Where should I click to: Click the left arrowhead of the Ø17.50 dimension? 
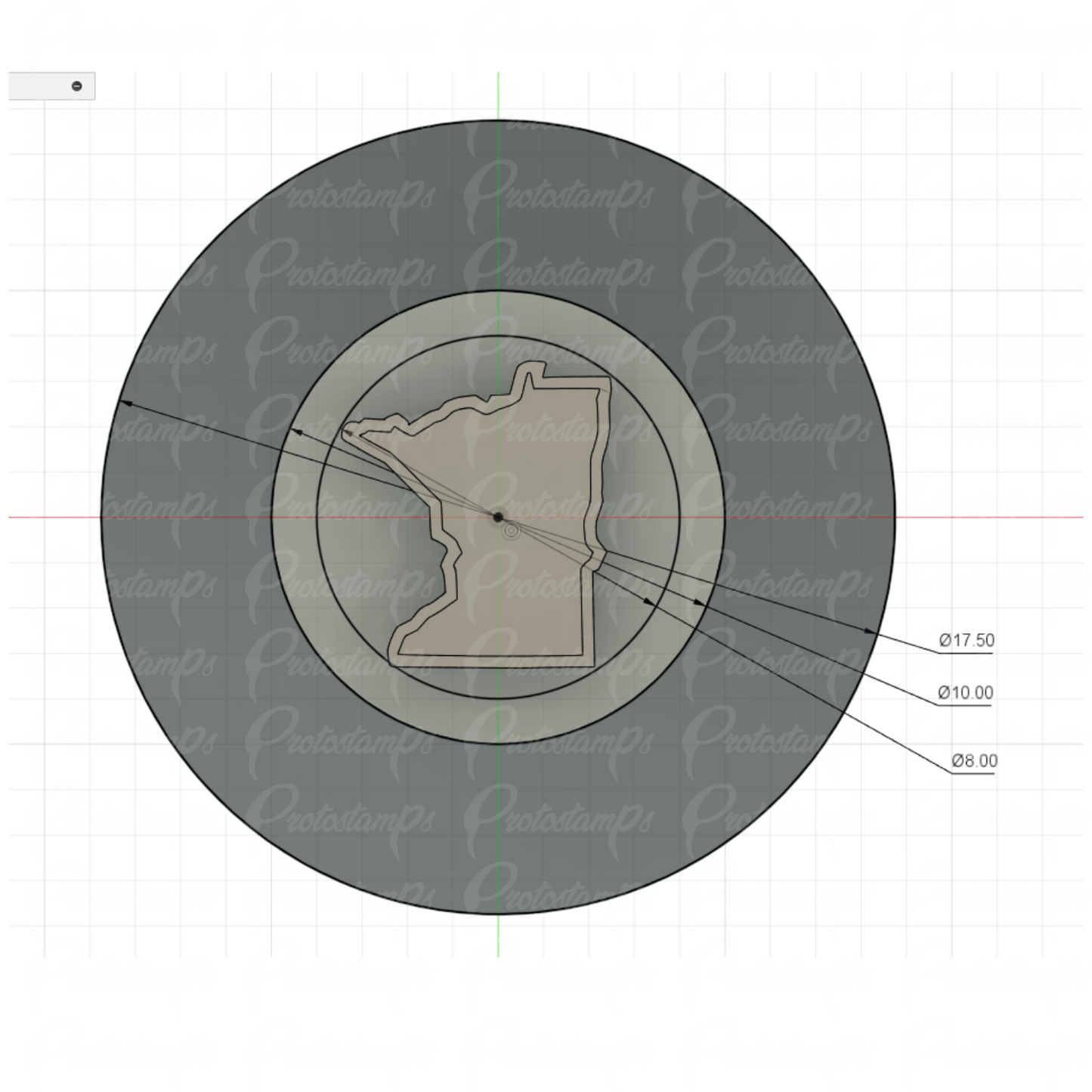(x=127, y=402)
